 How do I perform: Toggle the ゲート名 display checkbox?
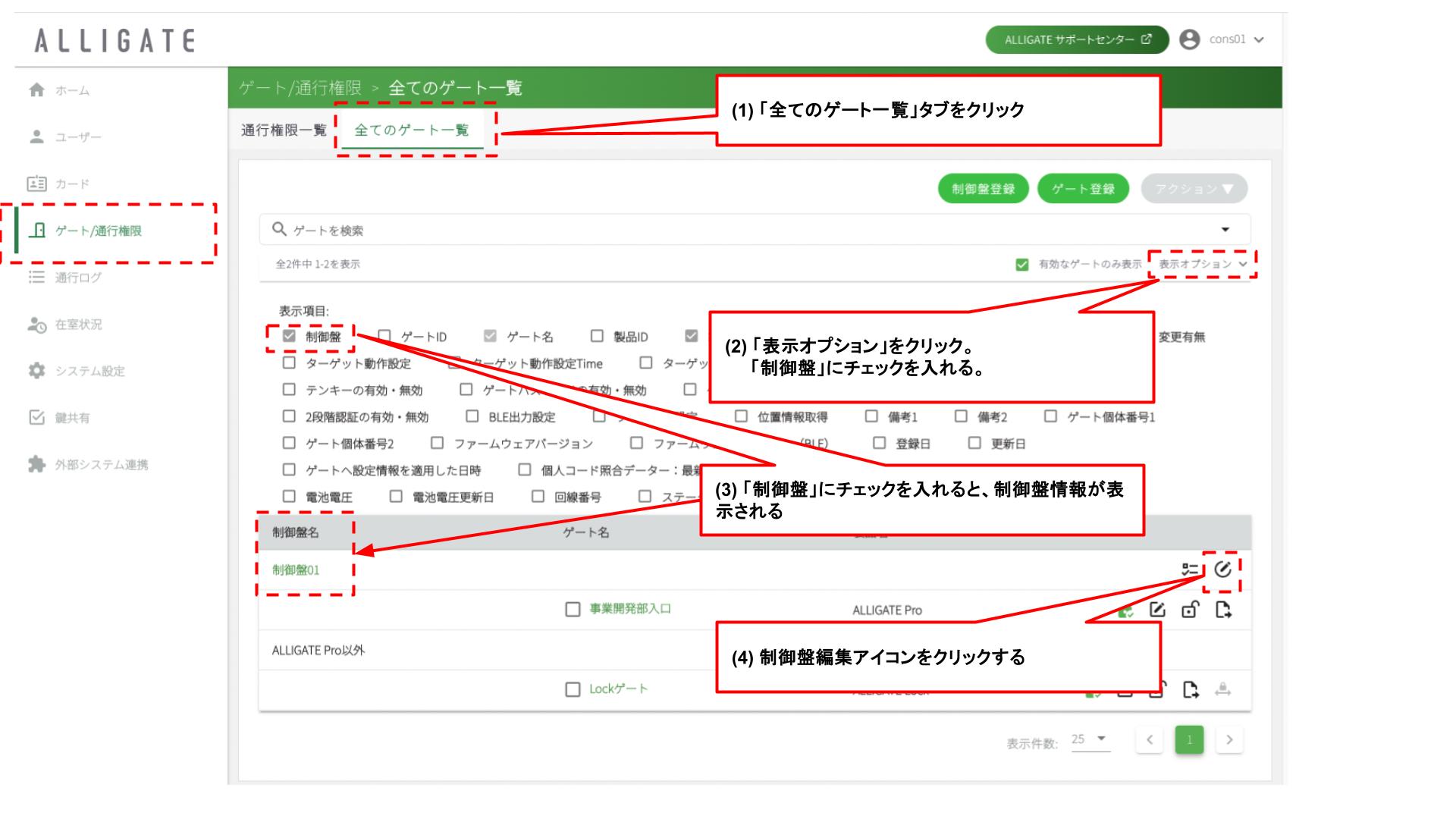tap(491, 336)
